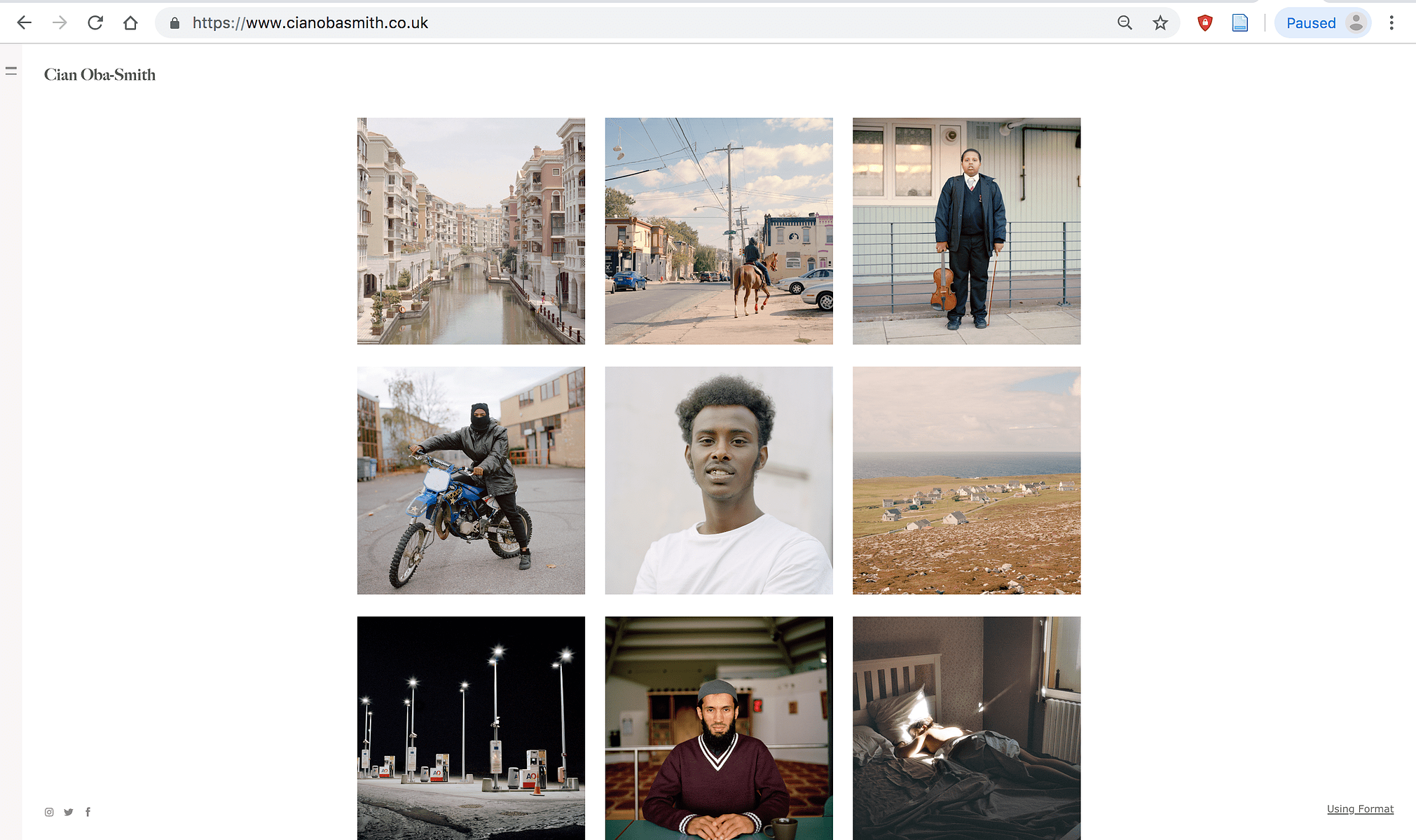Open the Instagram profile icon
The image size is (1416, 840).
49,812
